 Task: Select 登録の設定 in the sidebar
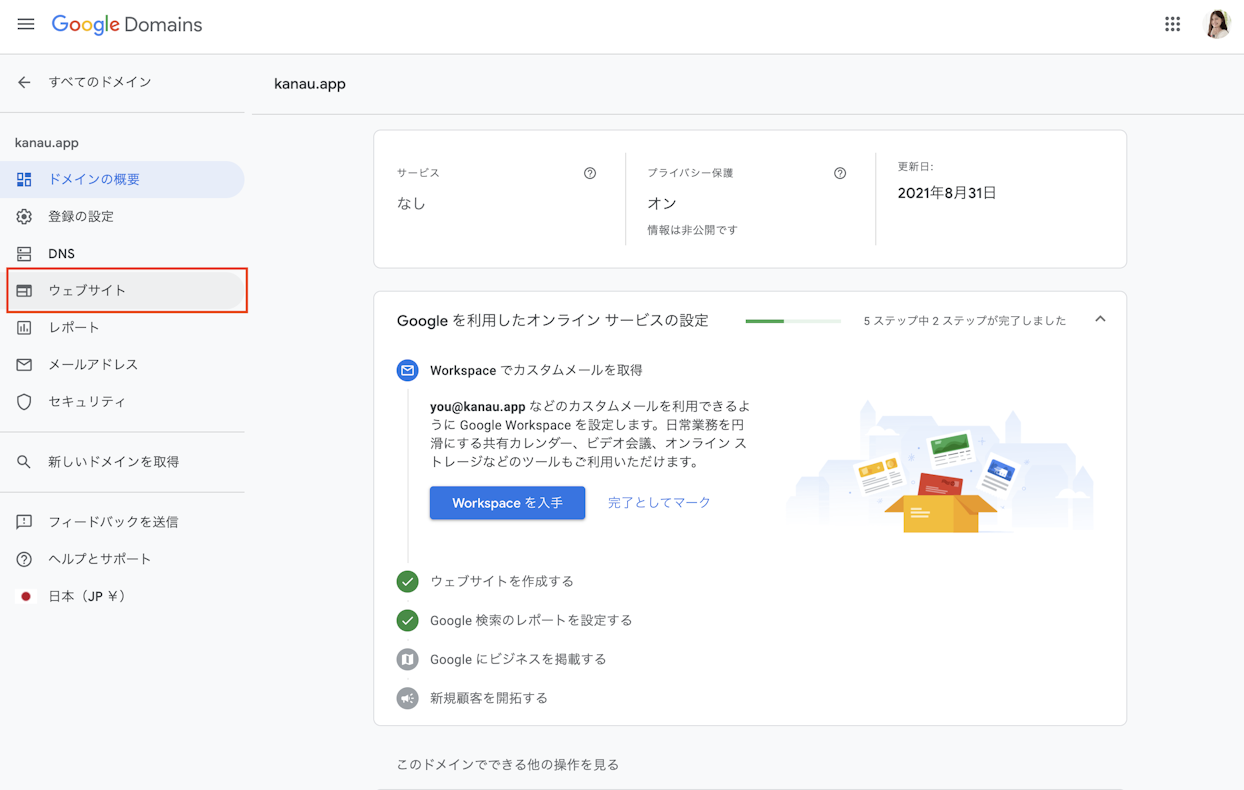[x=81, y=216]
